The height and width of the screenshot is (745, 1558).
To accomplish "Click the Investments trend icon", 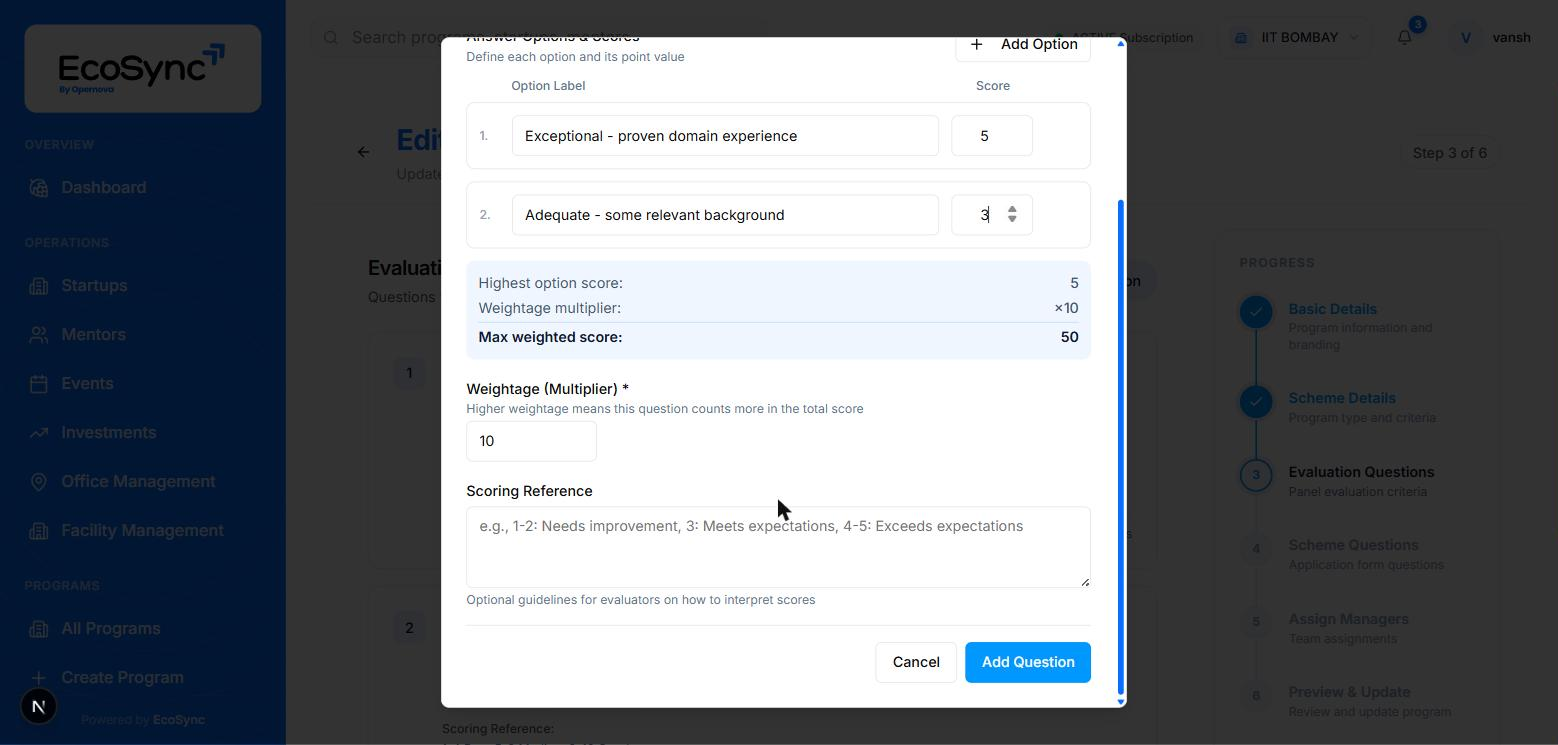I will click(x=39, y=433).
